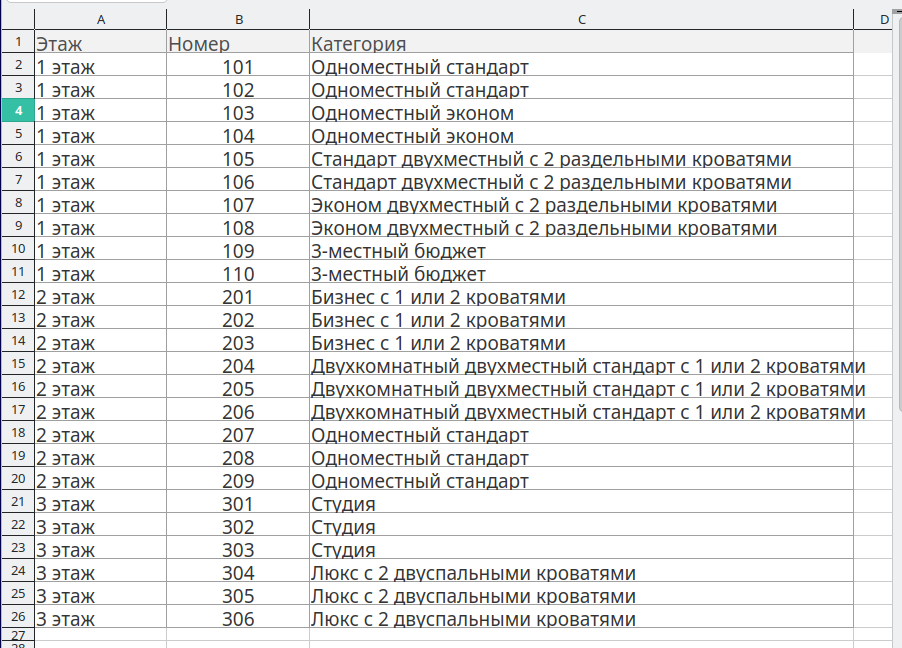Click the column C header
902x648 pixels.
(x=581, y=20)
